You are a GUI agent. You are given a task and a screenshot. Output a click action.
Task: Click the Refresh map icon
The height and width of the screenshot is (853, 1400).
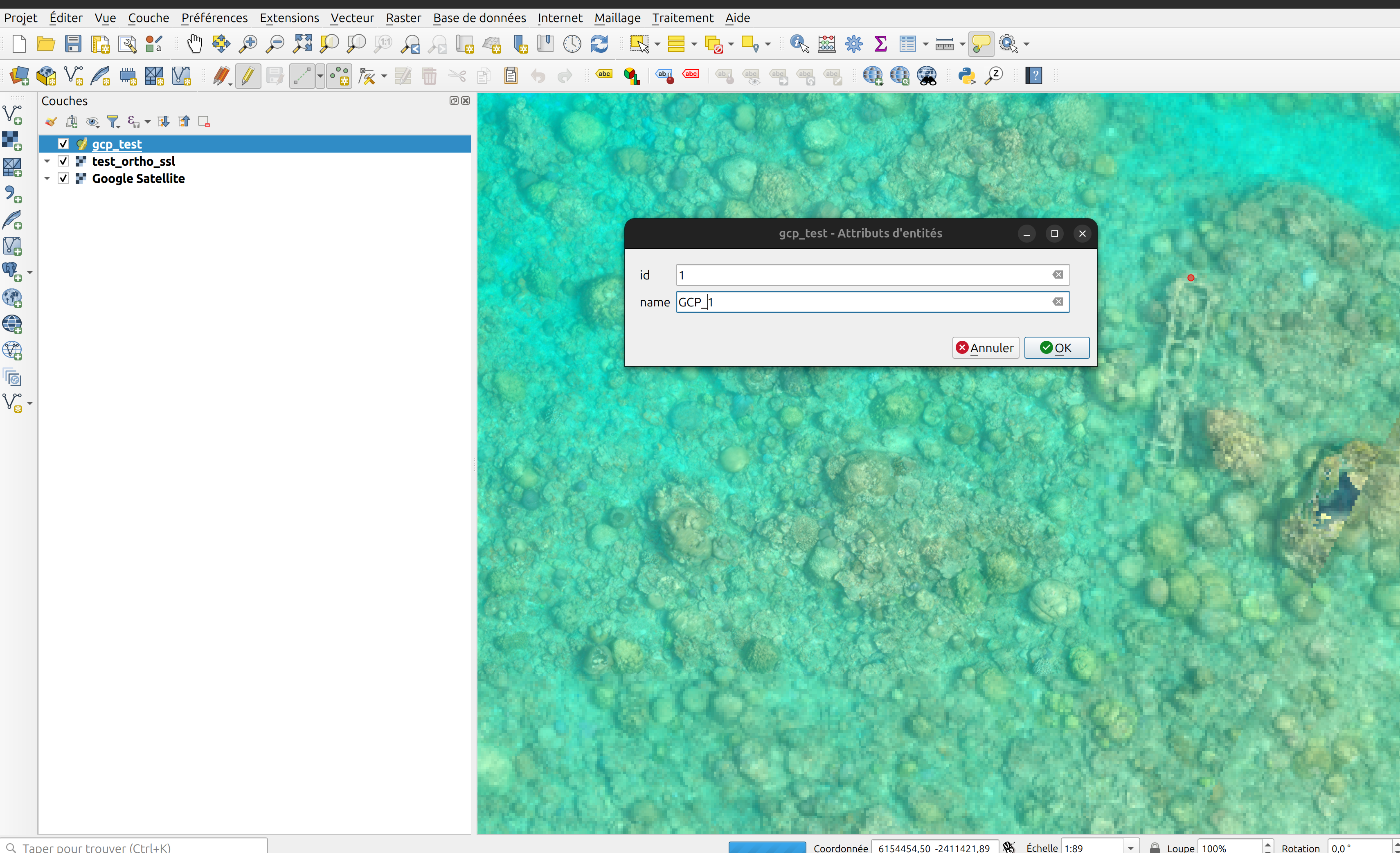click(599, 44)
